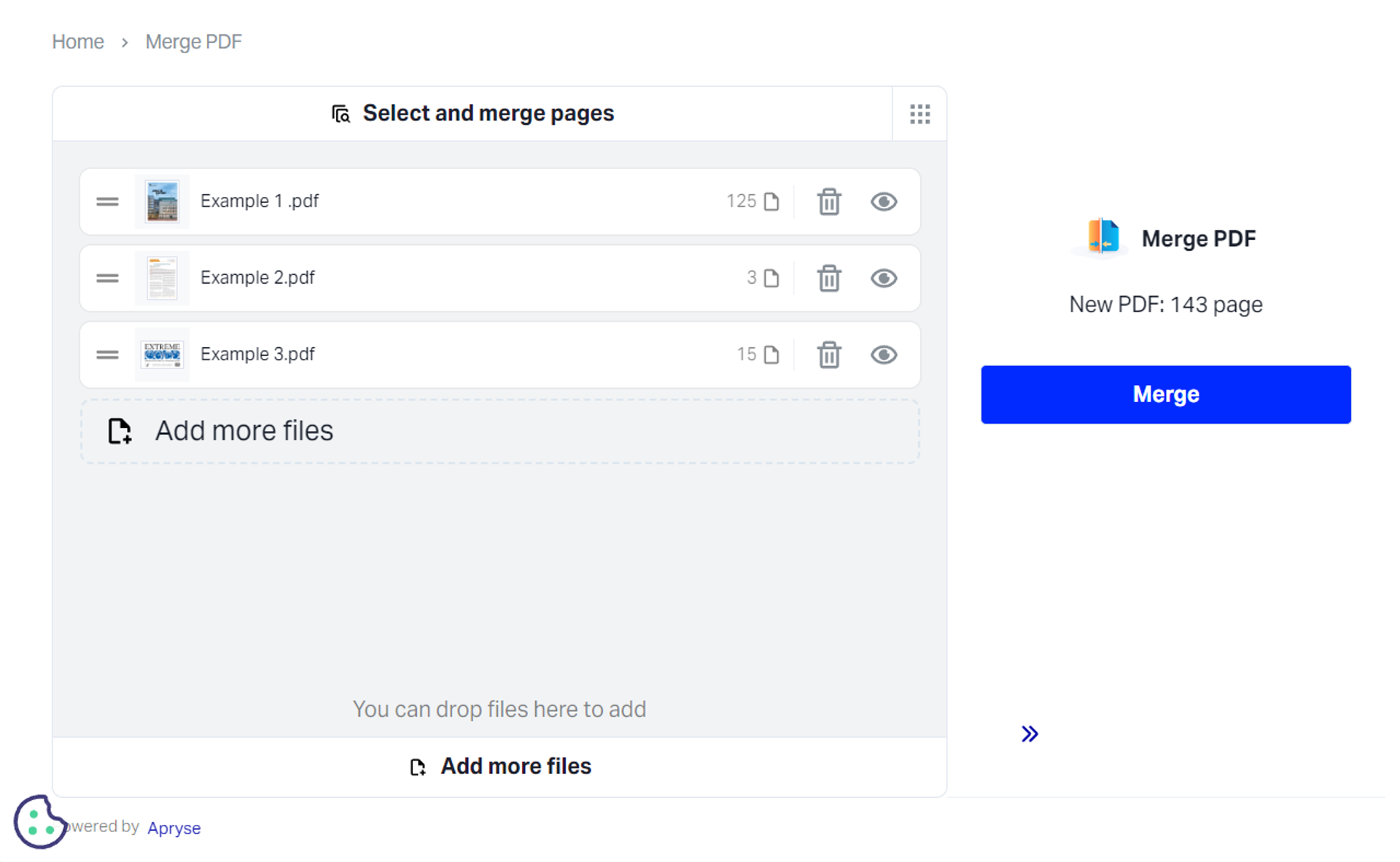Click drag handle of Example 3.pdf
Image resolution: width=1400 pixels, height=862 pixels.
[x=107, y=355]
